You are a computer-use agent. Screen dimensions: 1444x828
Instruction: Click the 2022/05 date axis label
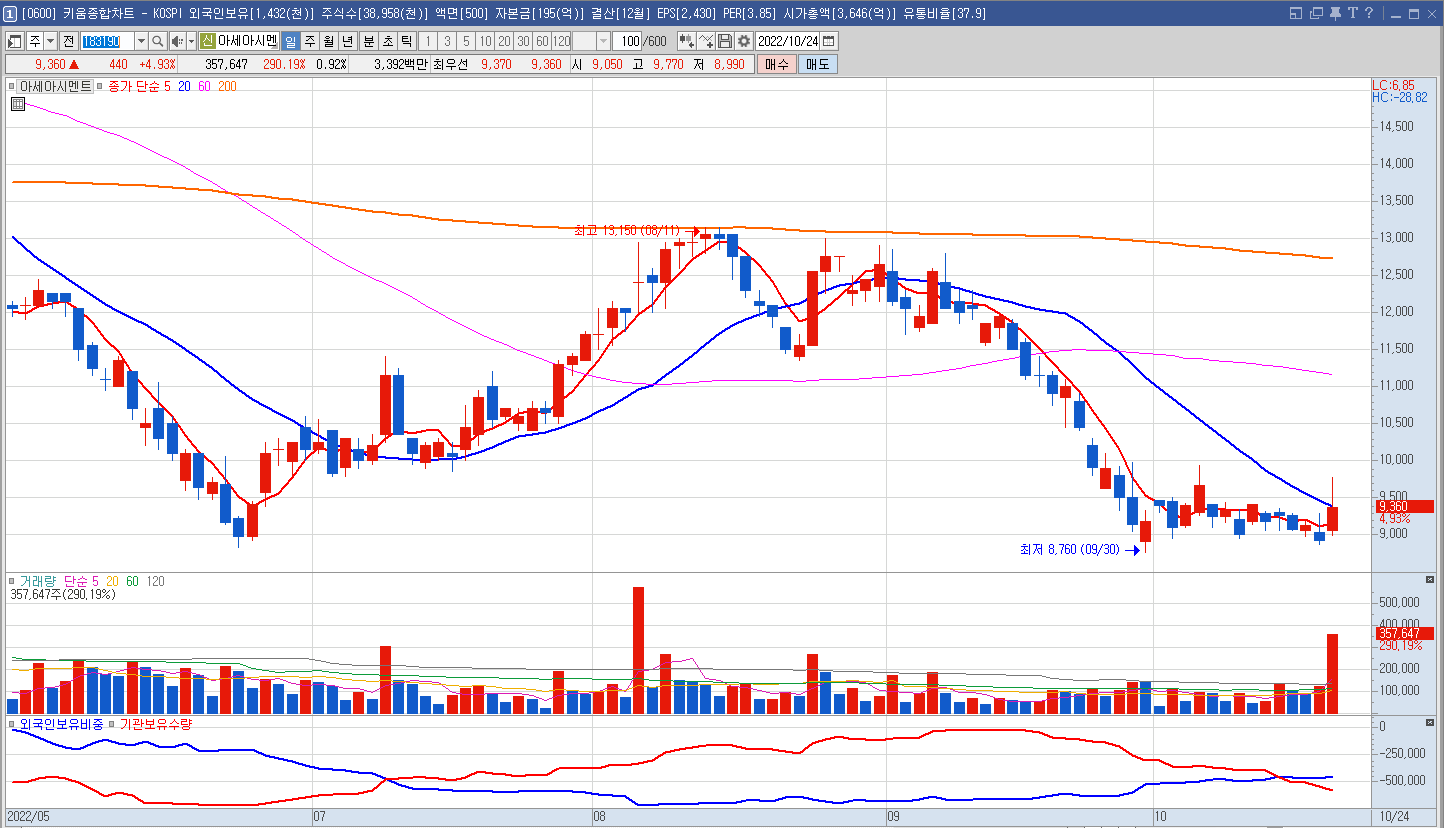(x=28, y=816)
